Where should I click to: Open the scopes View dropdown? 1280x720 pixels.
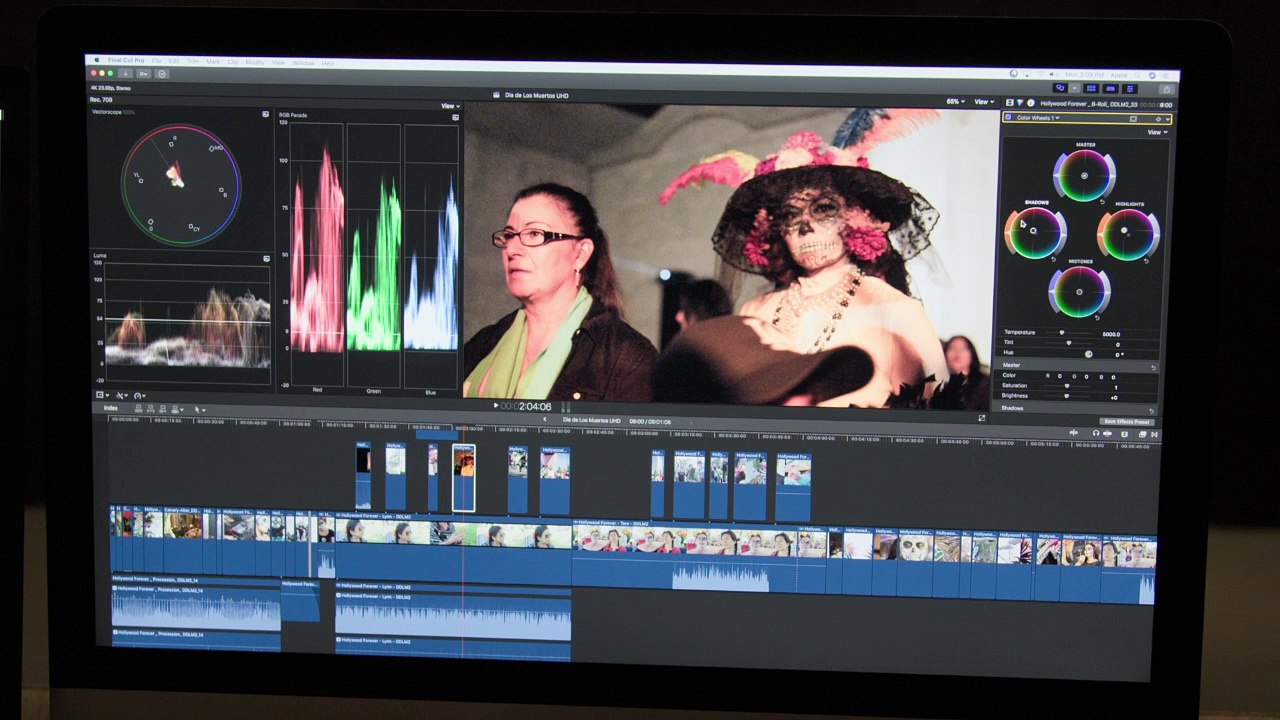point(450,106)
